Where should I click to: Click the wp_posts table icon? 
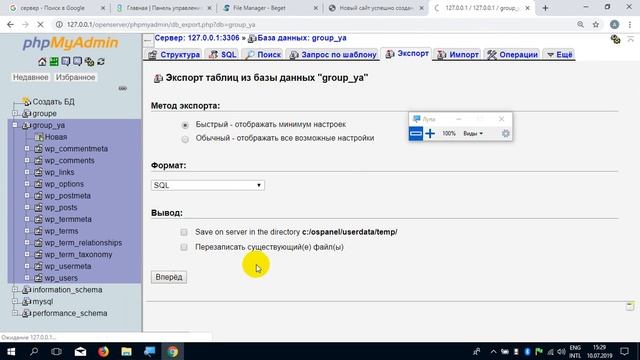38,207
